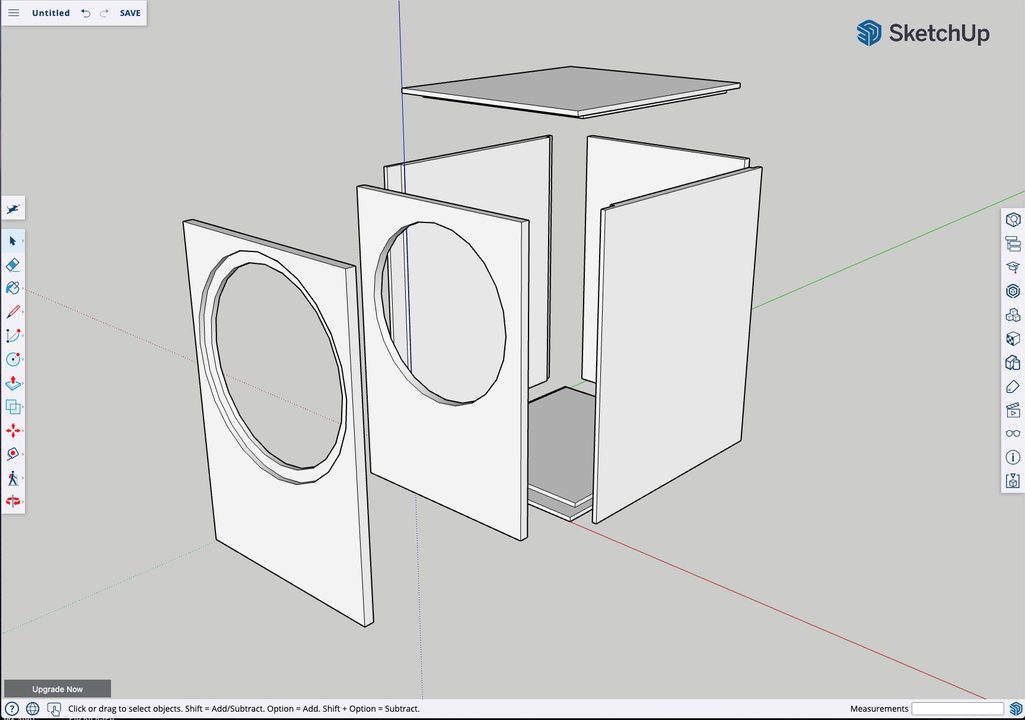
Task: Click the 'Measurements' label
Action: [879, 709]
